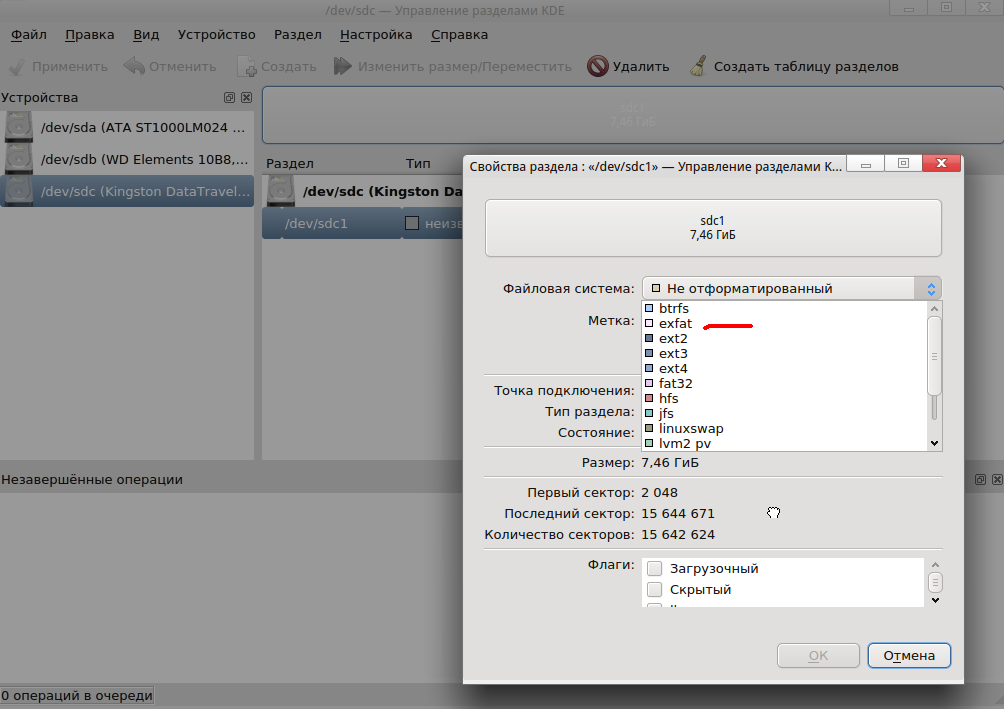Open the Справка menu
The image size is (1004, 709).
click(x=459, y=35)
